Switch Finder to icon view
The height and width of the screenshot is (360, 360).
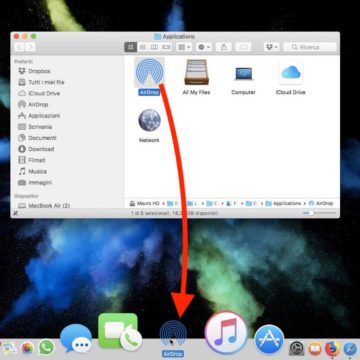[x=131, y=47]
